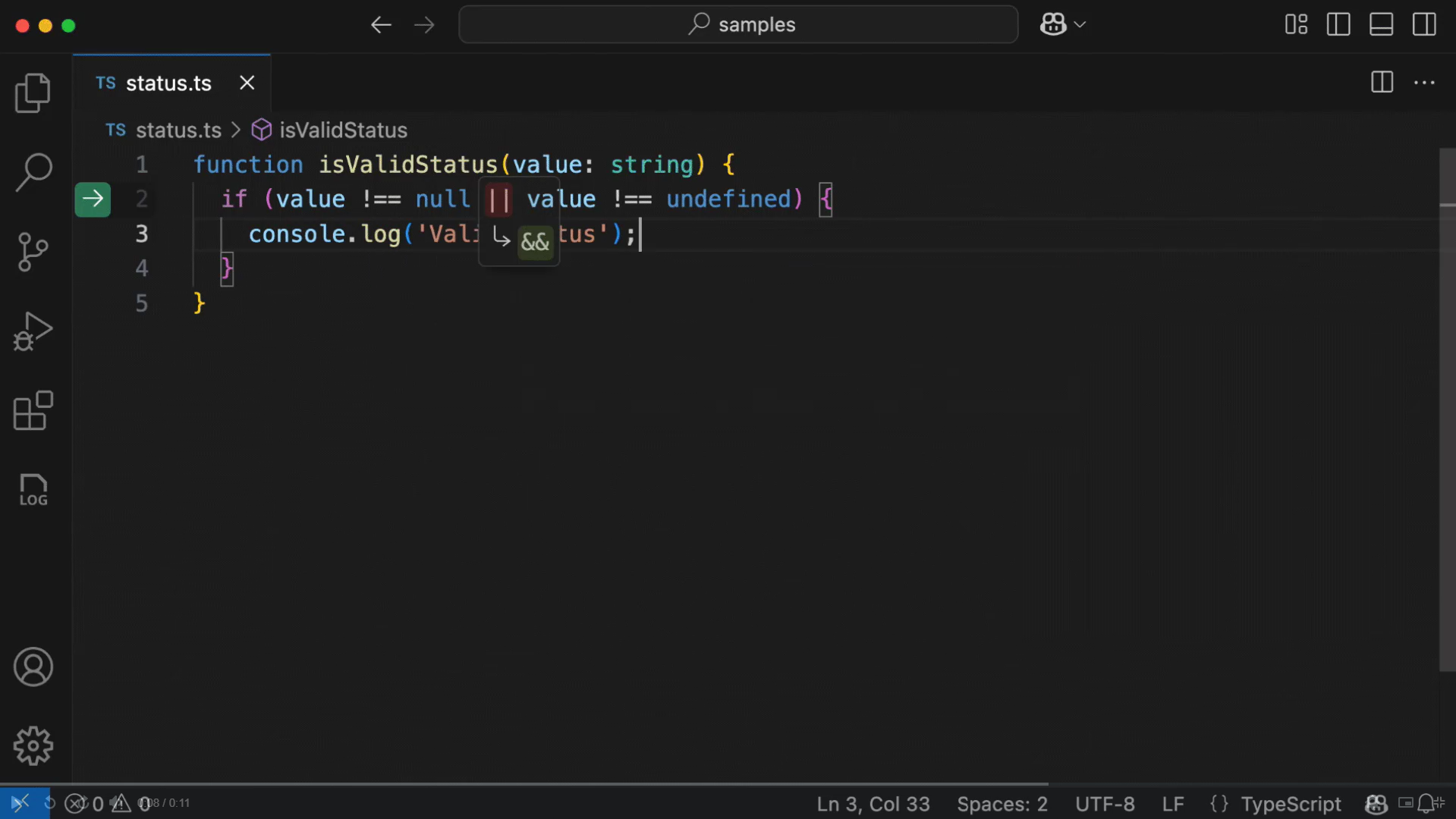The height and width of the screenshot is (819, 1456).
Task: Click the 'string' type annotation
Action: (653, 165)
